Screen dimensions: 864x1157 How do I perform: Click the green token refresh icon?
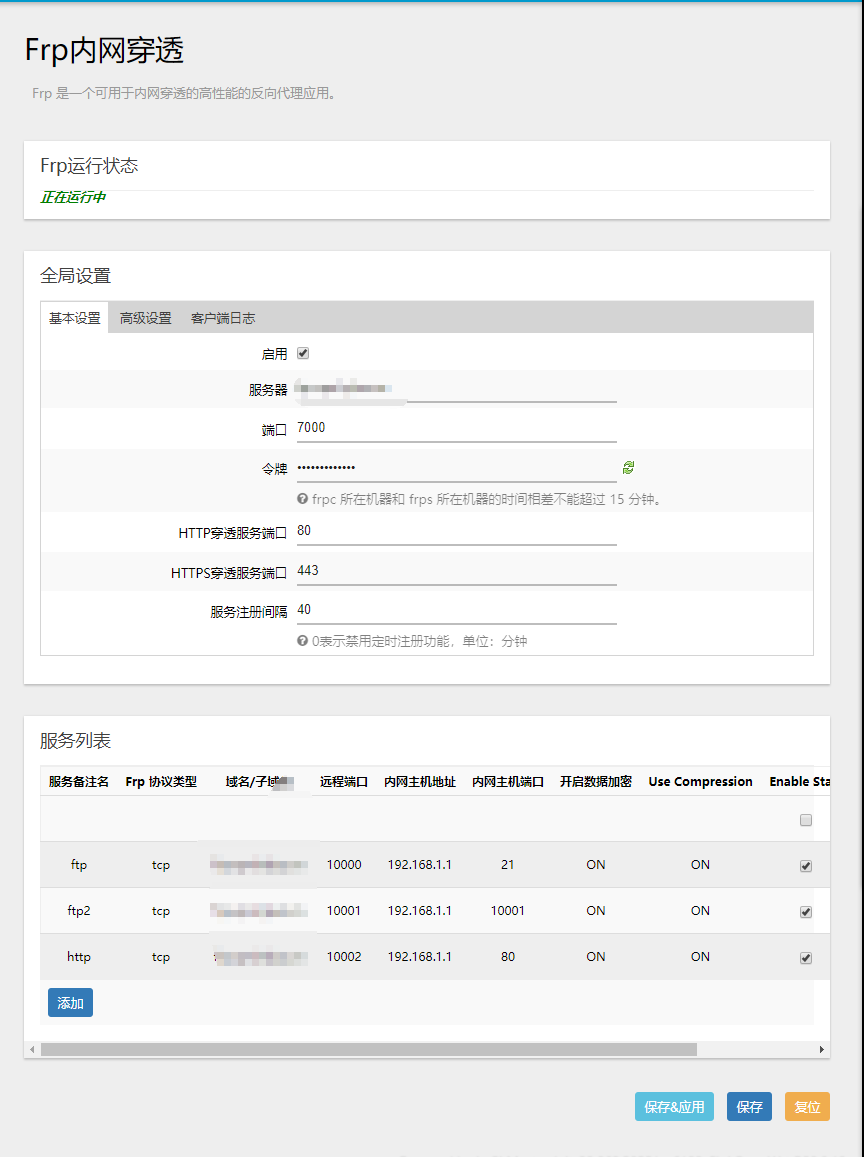tap(628, 467)
